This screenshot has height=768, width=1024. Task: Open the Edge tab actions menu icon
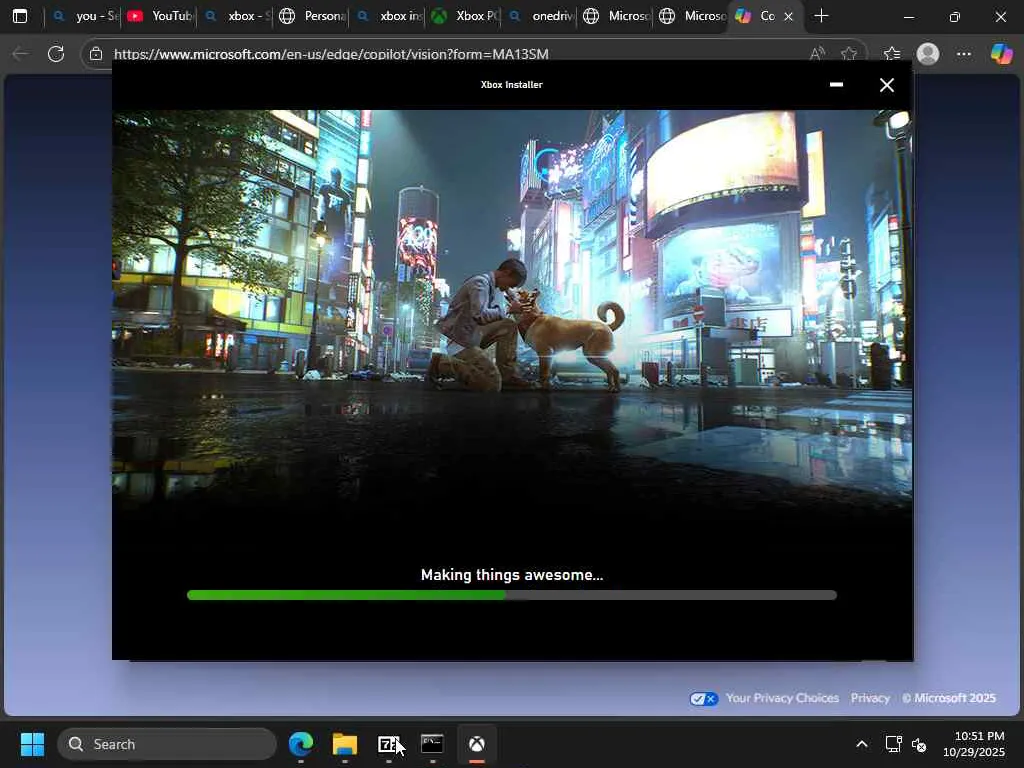[x=20, y=16]
